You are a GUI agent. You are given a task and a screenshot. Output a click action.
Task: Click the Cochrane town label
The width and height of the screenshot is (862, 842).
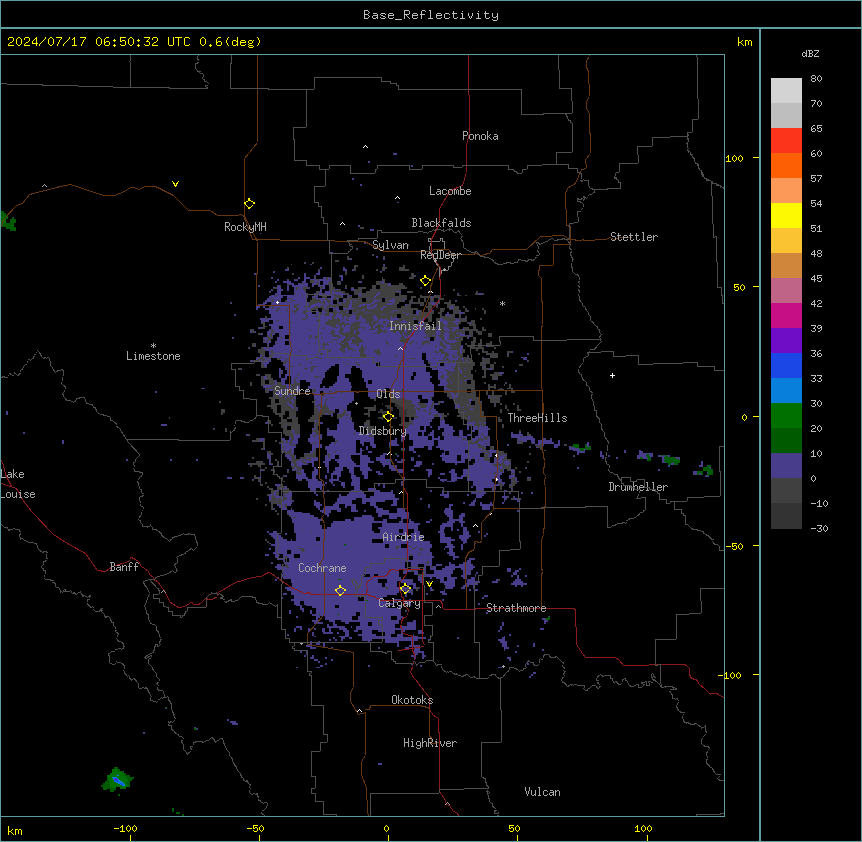pos(322,568)
